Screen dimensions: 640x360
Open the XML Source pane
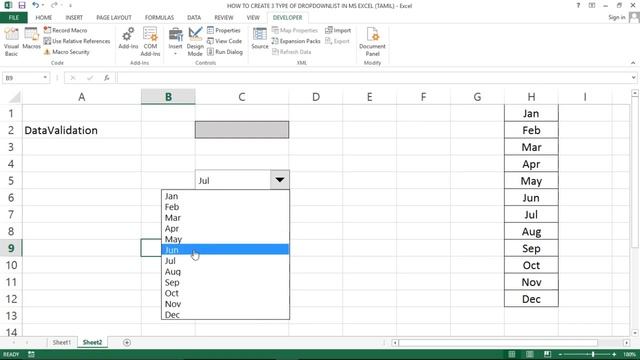[x=260, y=39]
